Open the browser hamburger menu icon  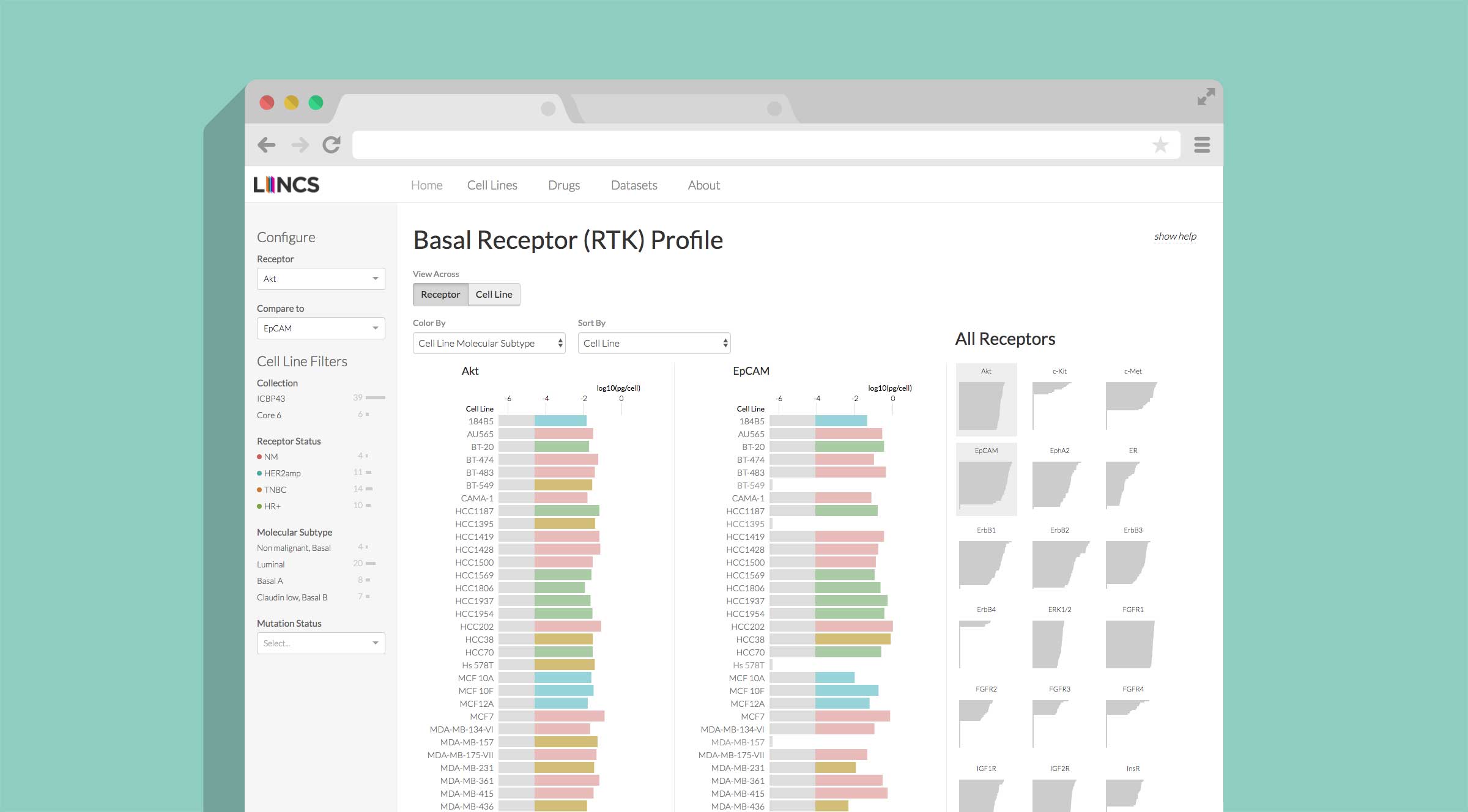(1202, 145)
